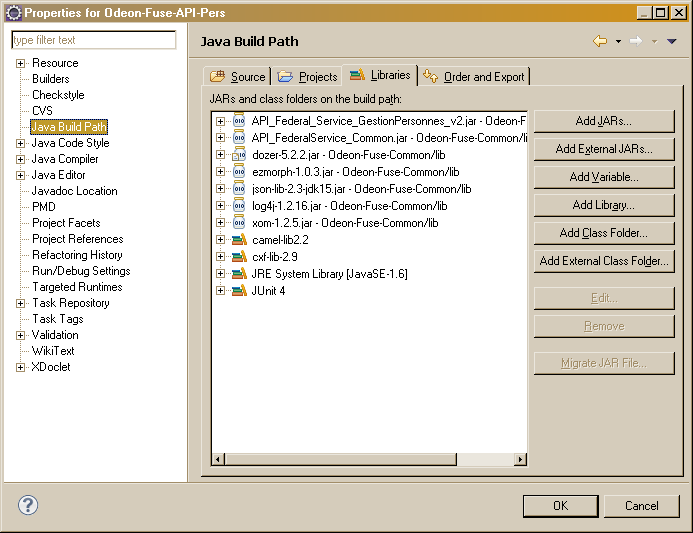Image resolution: width=693 pixels, height=533 pixels.
Task: Switch to the Projects tab
Action: tap(308, 77)
